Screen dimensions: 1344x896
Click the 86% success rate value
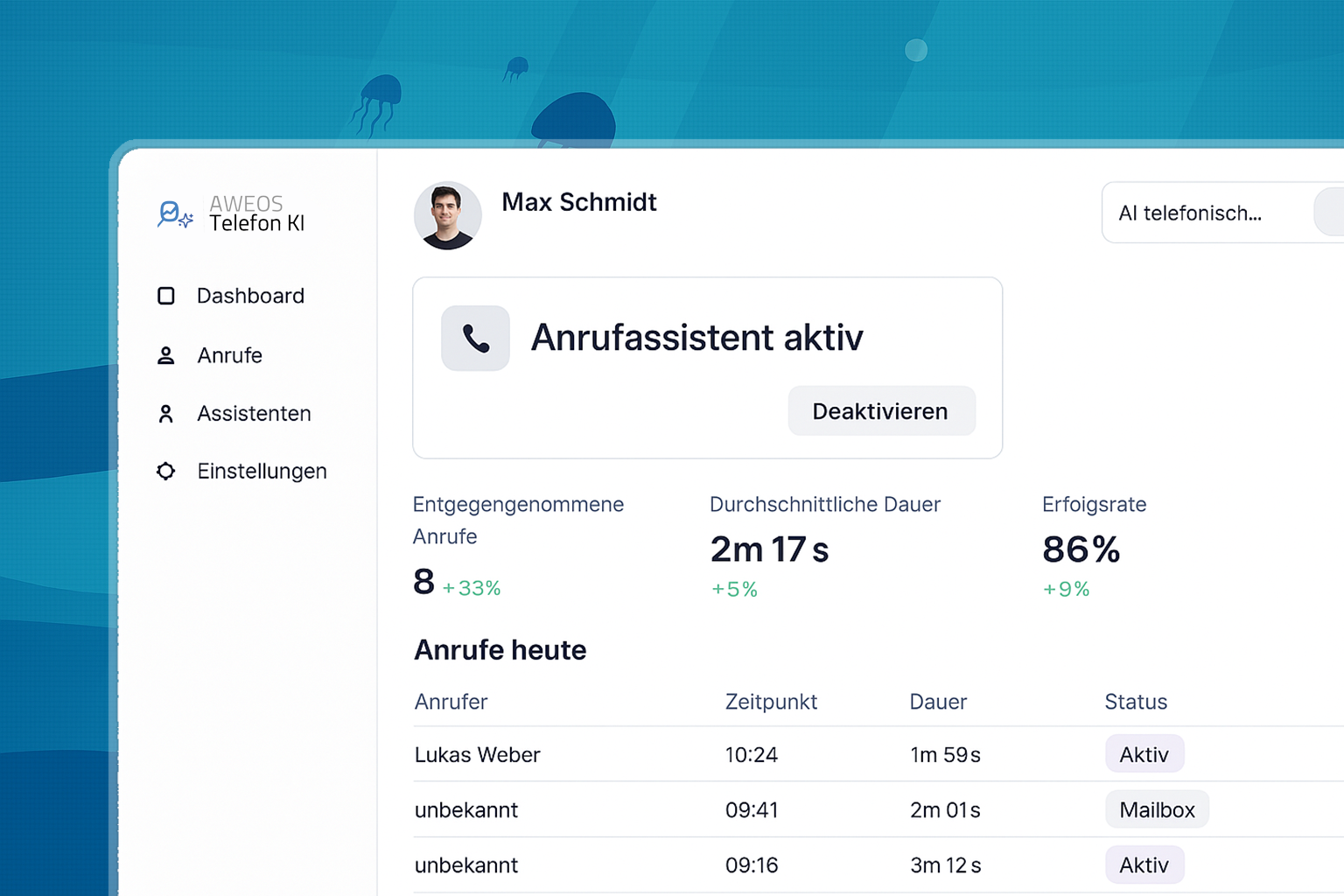(x=1081, y=550)
